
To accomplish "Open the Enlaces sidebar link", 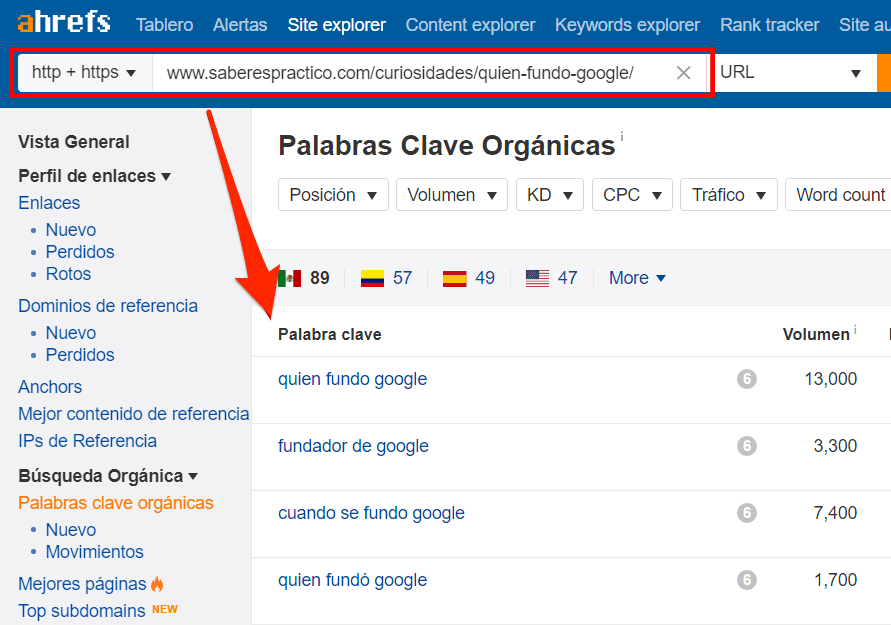I will pos(49,203).
